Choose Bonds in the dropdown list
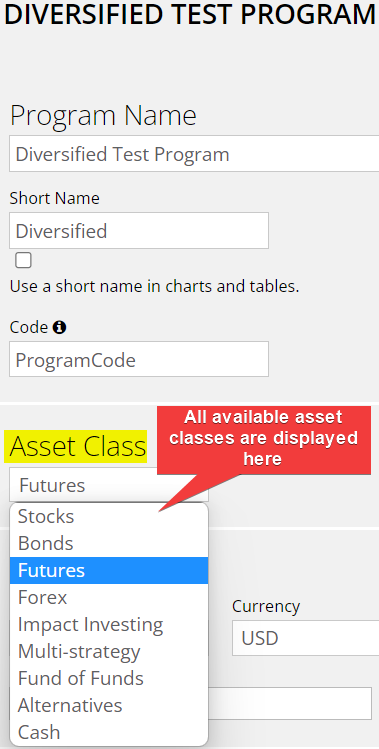 (109, 544)
